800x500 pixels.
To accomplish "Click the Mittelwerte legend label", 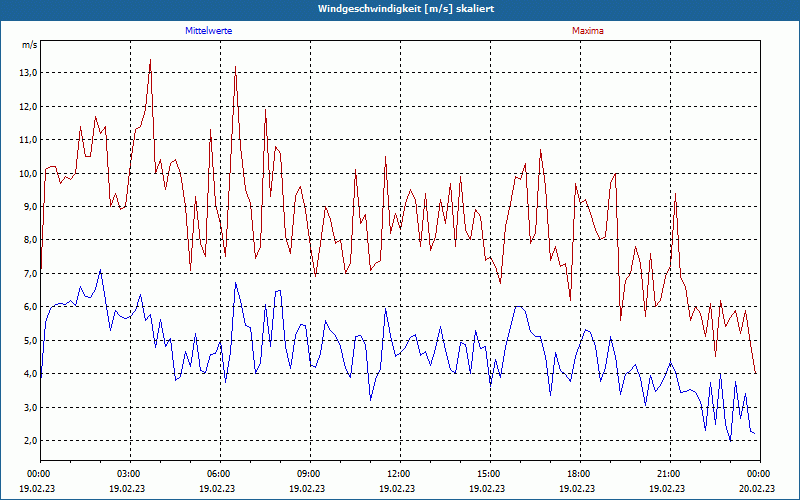I will 209,31.
